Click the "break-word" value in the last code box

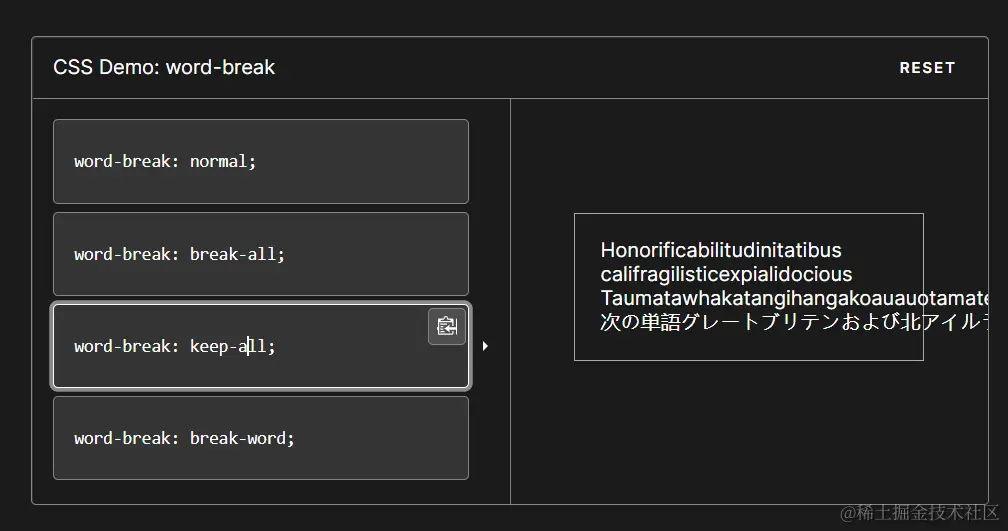coord(238,438)
